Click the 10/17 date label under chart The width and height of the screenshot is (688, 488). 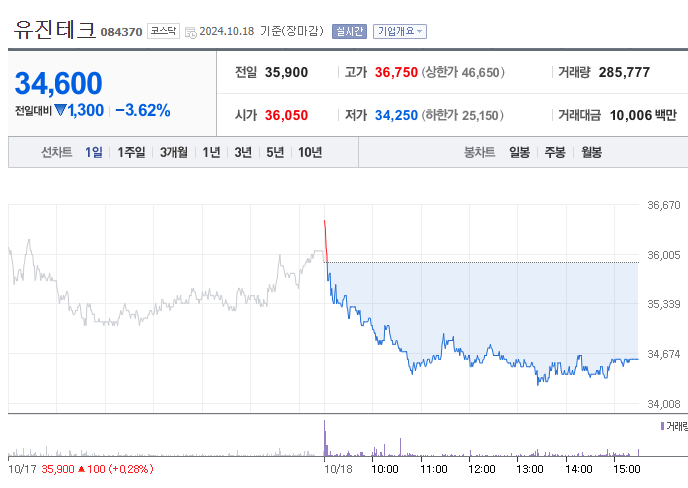click(22, 469)
